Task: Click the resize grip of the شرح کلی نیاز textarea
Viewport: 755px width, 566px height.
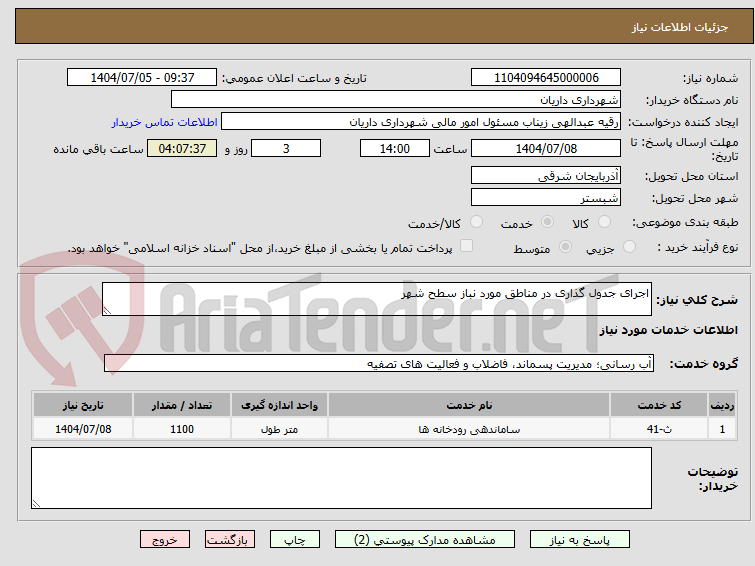Action: pyautogui.click(x=107, y=311)
